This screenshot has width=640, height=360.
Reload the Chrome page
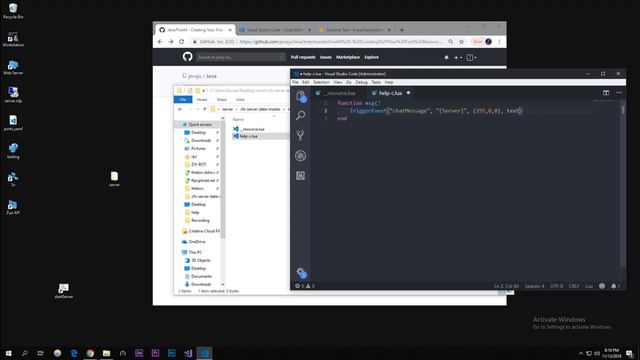[182, 42]
